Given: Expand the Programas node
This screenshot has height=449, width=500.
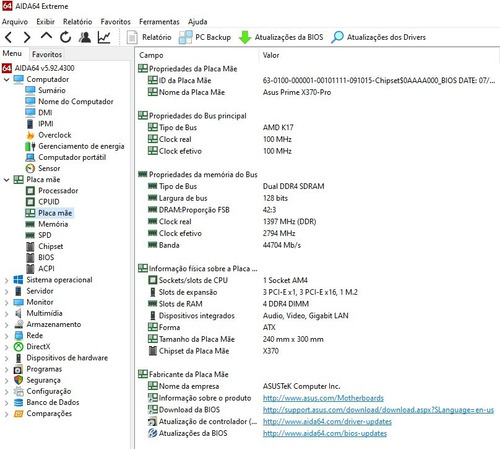Looking at the screenshot, I should [x=6, y=370].
